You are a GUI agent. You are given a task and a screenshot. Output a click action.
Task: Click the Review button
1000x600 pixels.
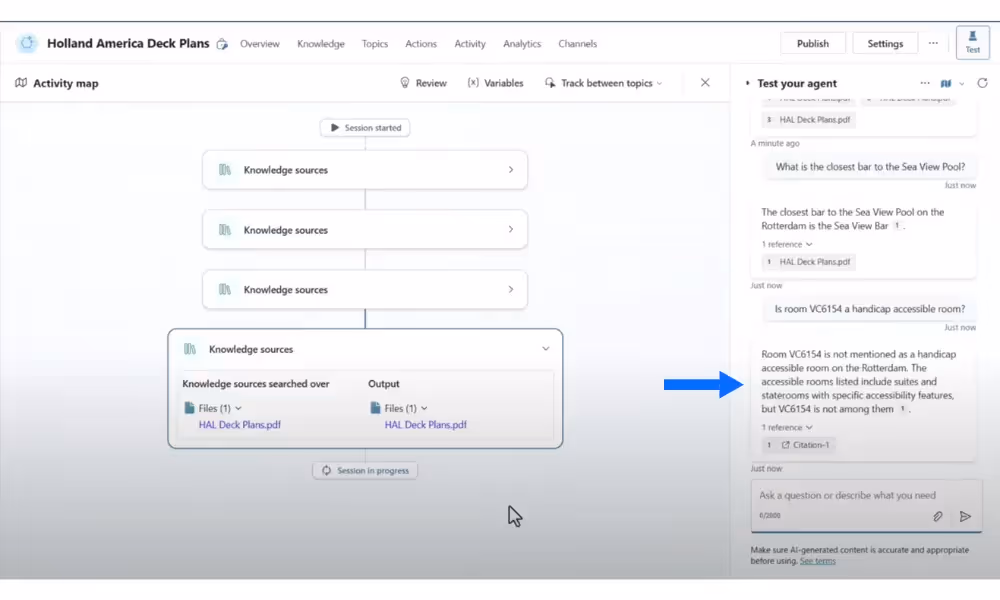[x=423, y=83]
